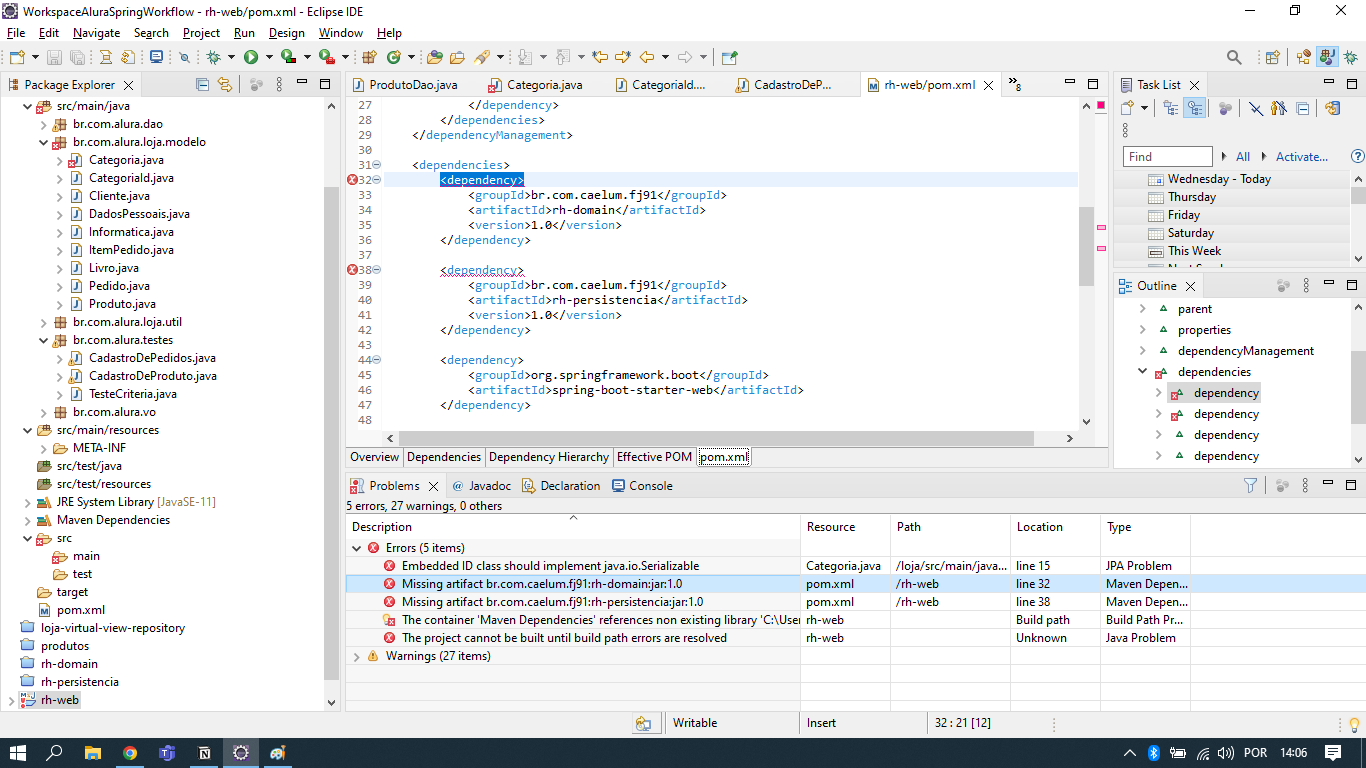This screenshot has height=768, width=1366.
Task: Click the Save All toolbar icon
Action: pos(77,58)
